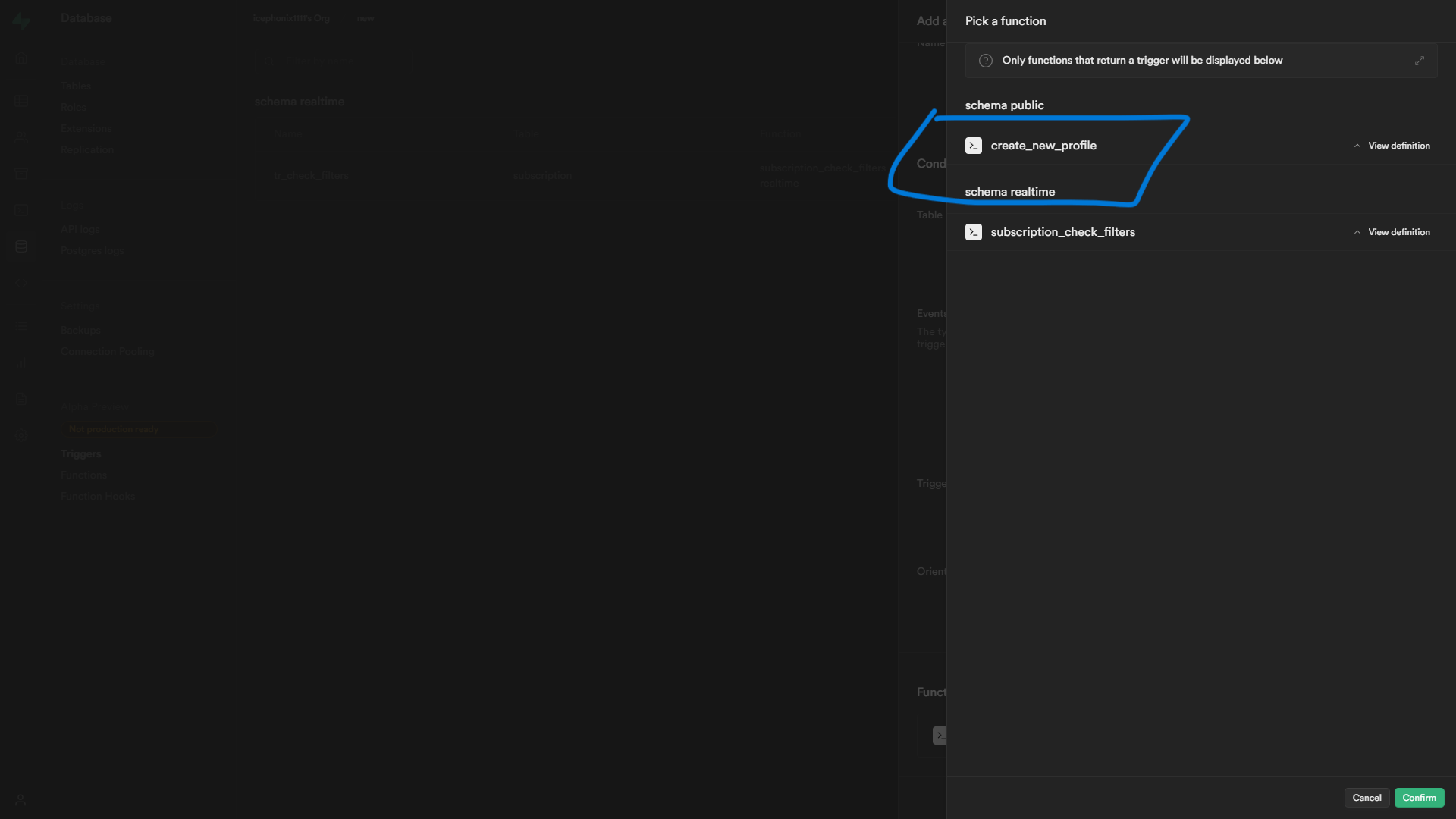Click the terminal icon beside subscription_check_filters
This screenshot has width=1456, height=819.
tap(974, 232)
